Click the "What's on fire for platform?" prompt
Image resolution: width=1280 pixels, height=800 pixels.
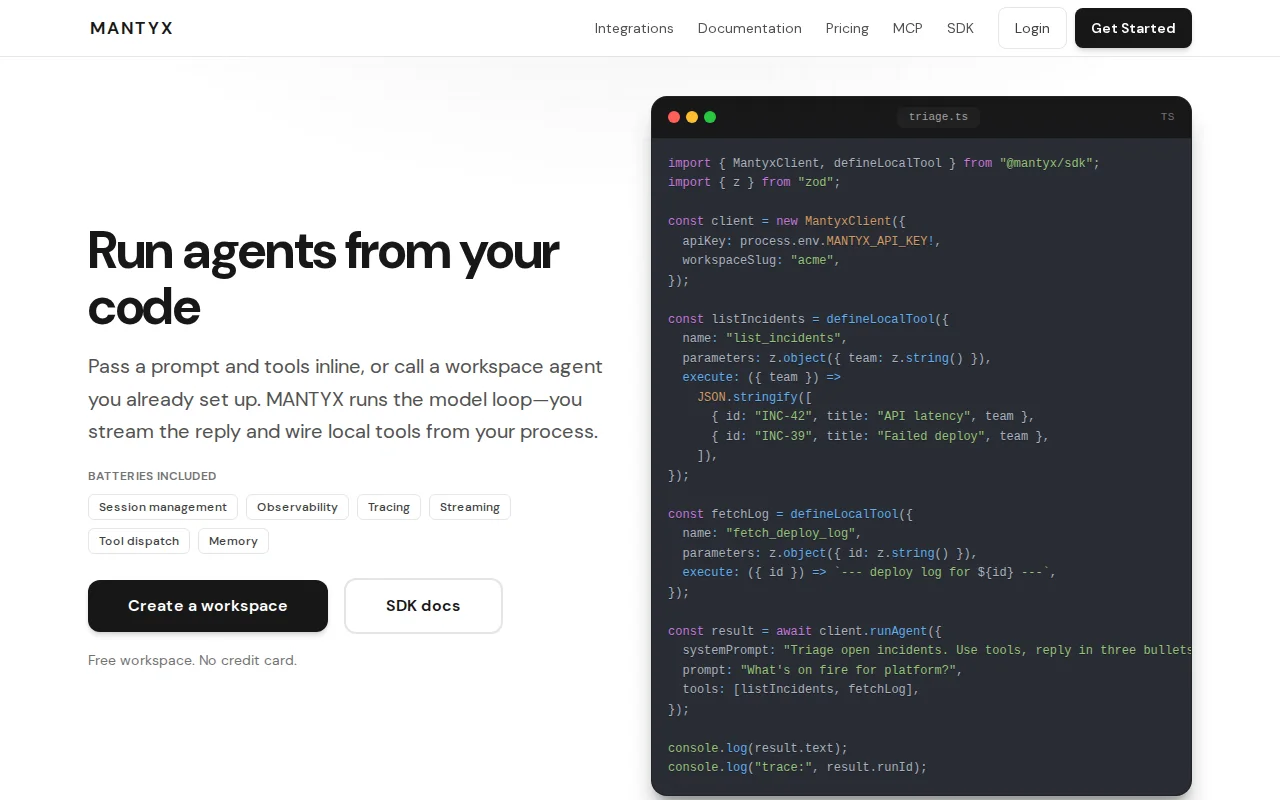click(x=848, y=670)
